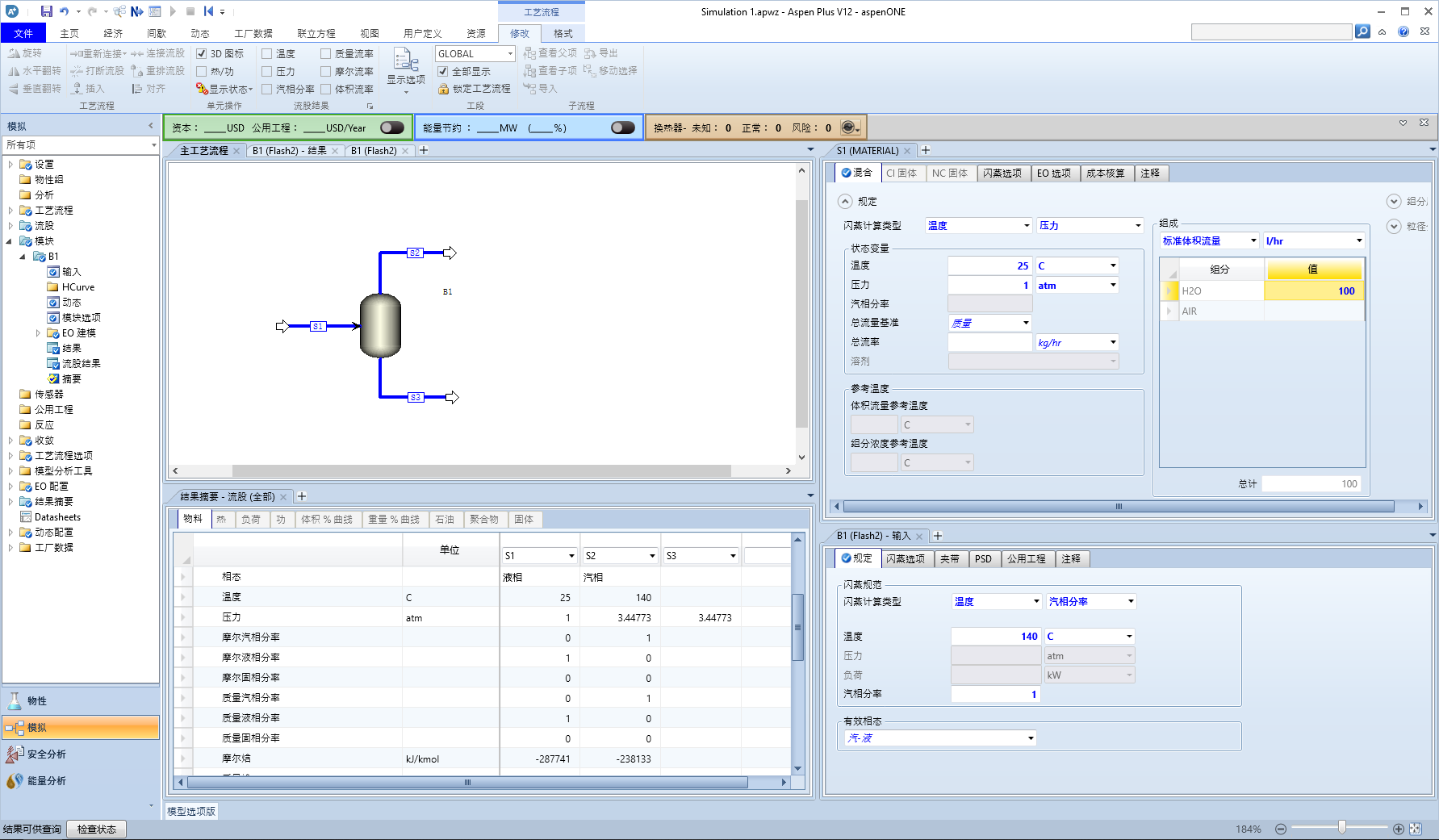Open the help question mark icon

coord(1403,31)
